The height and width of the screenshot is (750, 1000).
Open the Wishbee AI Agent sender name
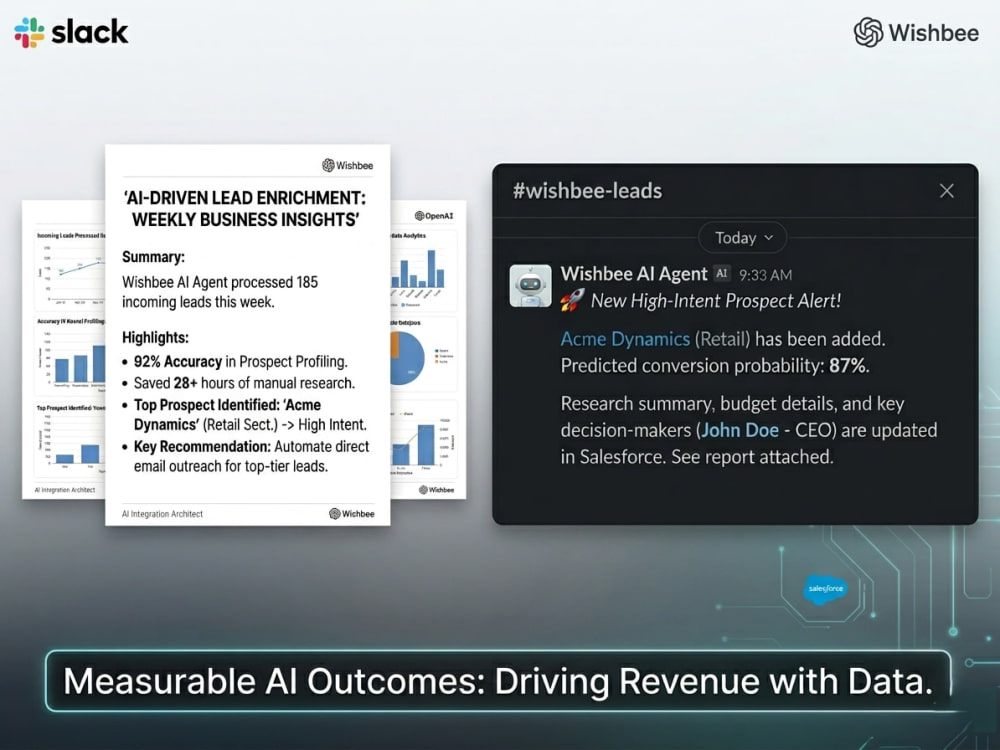coord(634,274)
